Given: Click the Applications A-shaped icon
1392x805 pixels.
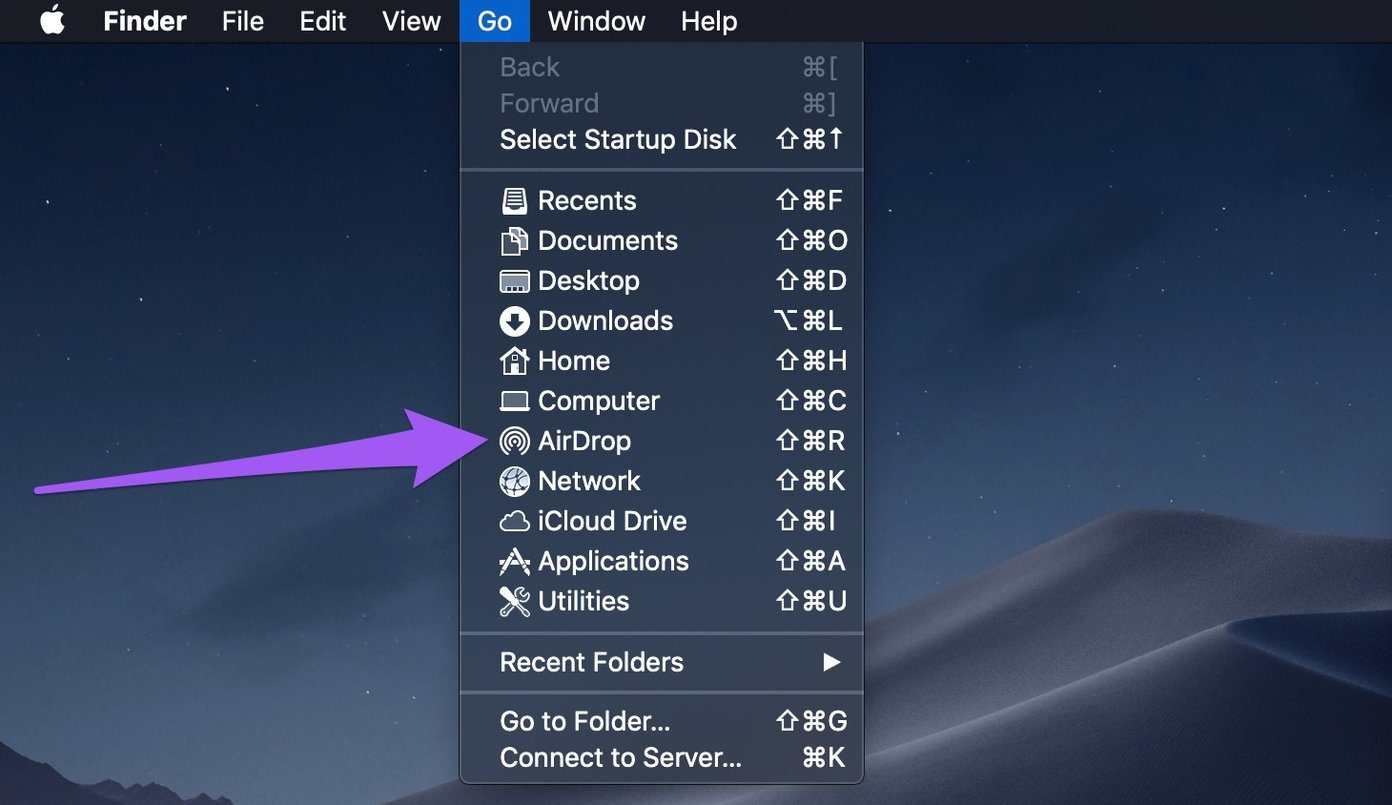Looking at the screenshot, I should coord(514,561).
